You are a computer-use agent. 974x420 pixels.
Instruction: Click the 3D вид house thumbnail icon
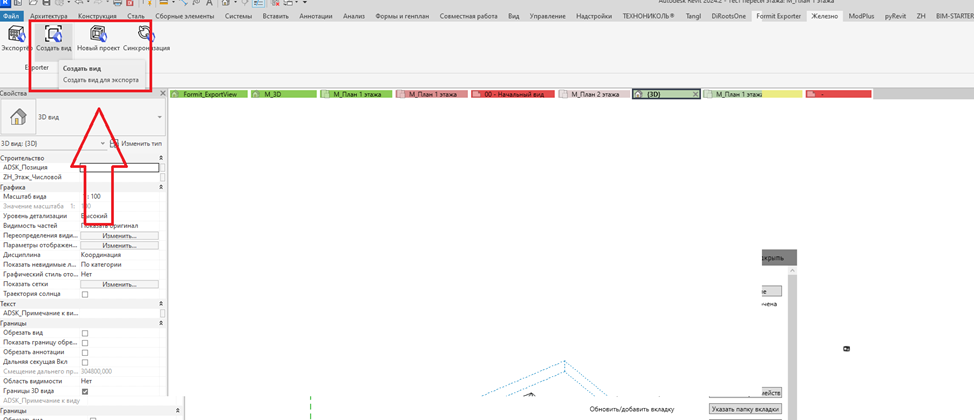coord(19,116)
